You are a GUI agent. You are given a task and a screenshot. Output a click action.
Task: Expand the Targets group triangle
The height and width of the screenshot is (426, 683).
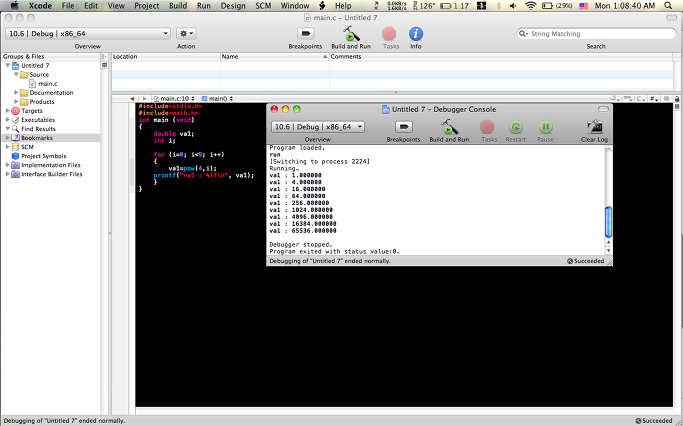click(7, 111)
